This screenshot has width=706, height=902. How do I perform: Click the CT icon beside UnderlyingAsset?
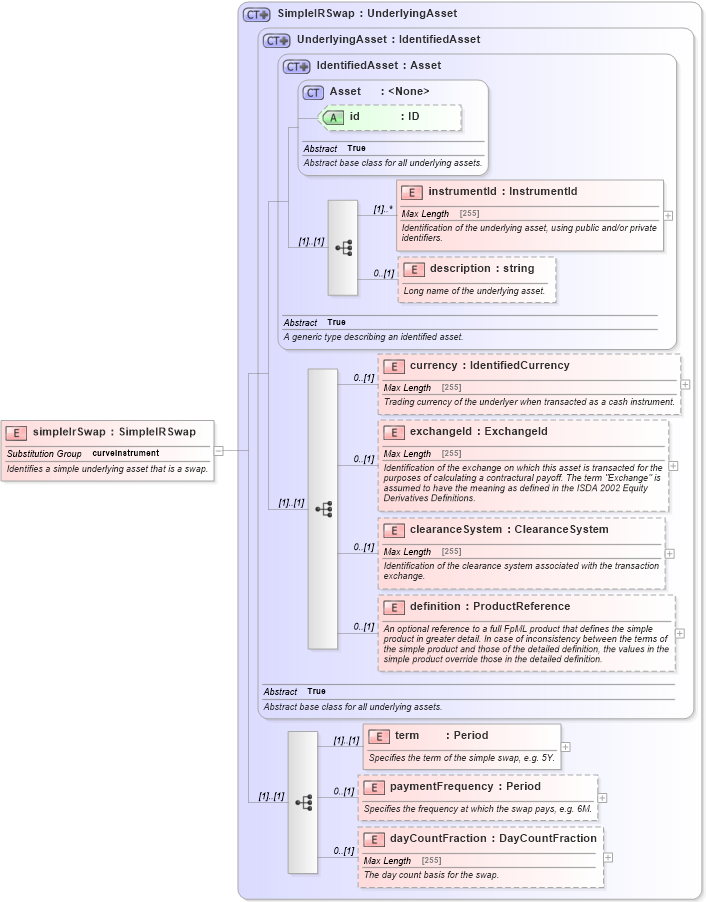click(276, 40)
